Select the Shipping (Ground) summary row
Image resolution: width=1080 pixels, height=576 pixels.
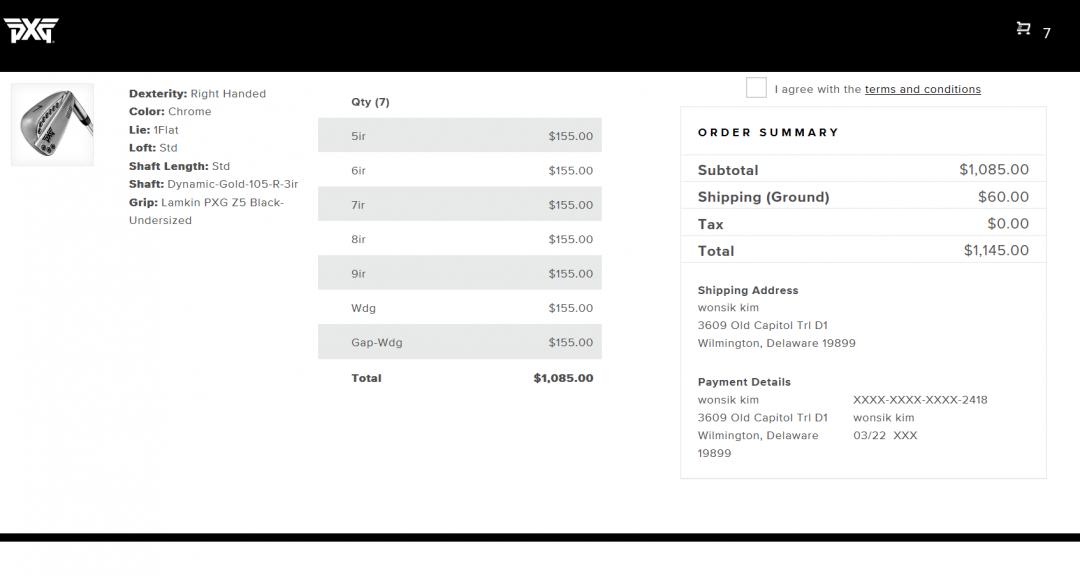click(x=862, y=197)
